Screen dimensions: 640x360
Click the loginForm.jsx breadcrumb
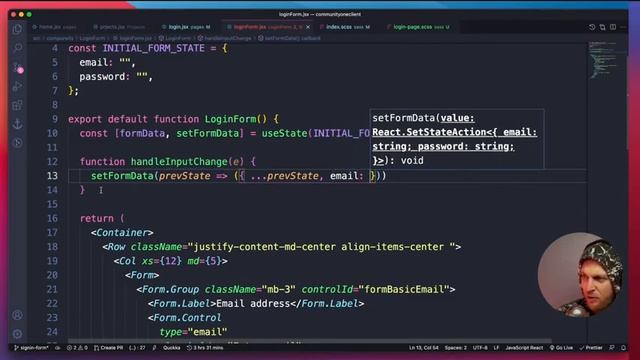[132, 38]
